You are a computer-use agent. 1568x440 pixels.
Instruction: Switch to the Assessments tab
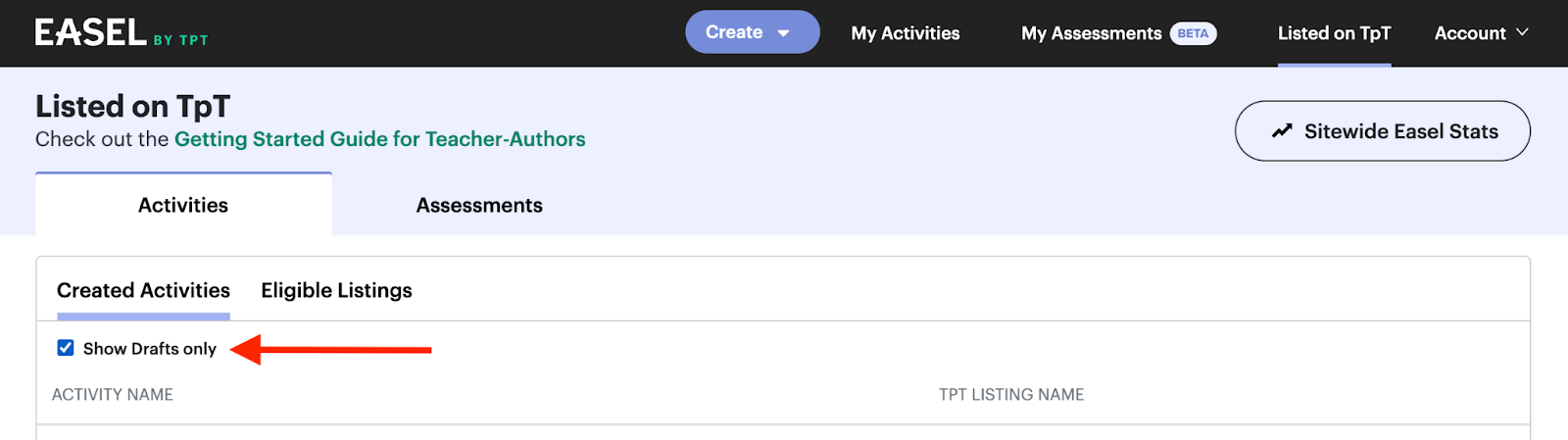479,205
